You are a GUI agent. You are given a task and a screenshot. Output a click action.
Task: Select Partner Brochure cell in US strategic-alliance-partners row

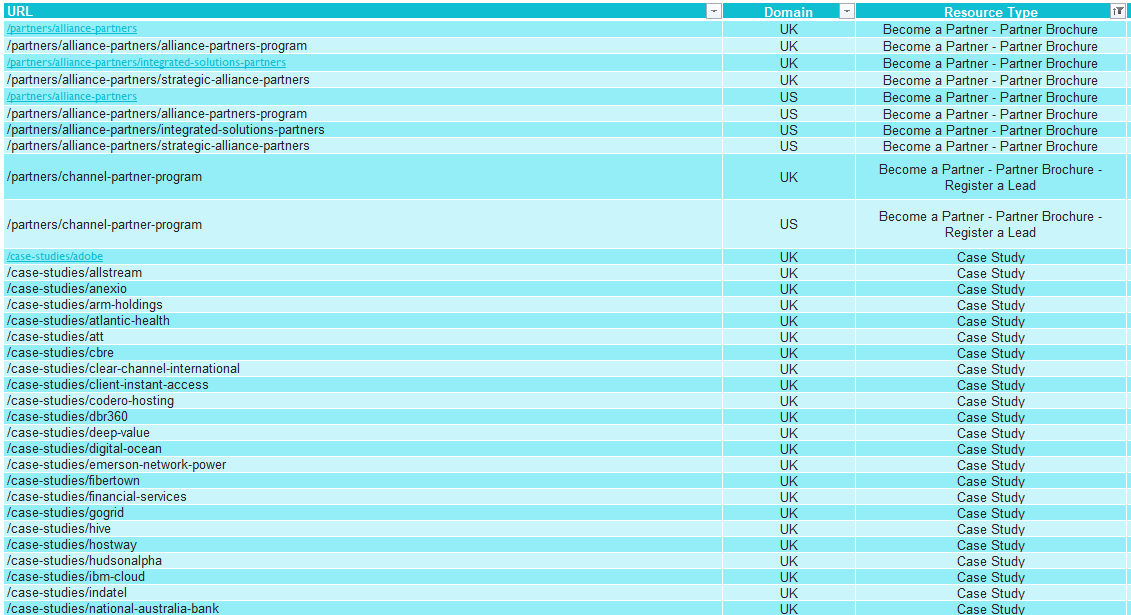pyautogui.click(x=990, y=146)
